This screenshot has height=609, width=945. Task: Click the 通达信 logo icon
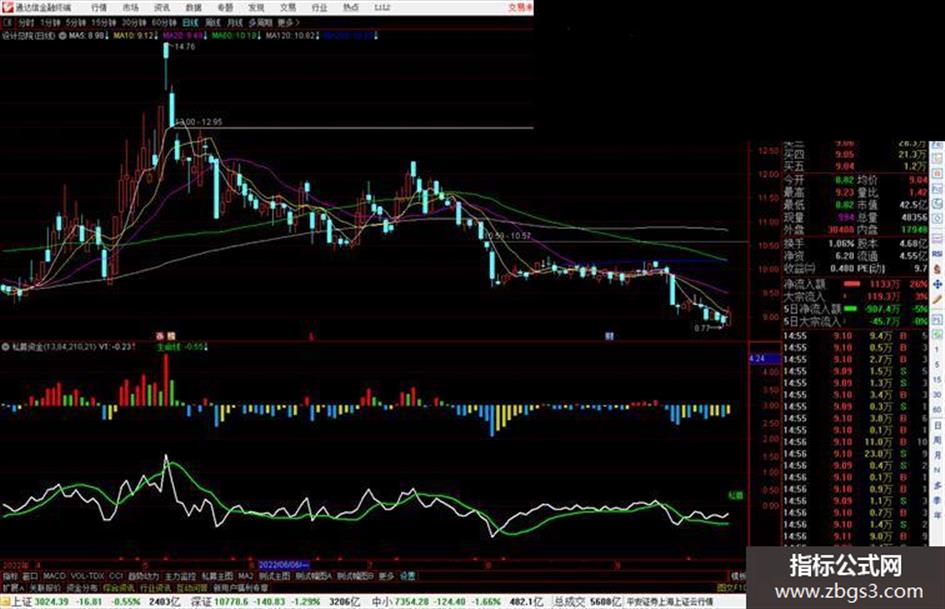8,7
